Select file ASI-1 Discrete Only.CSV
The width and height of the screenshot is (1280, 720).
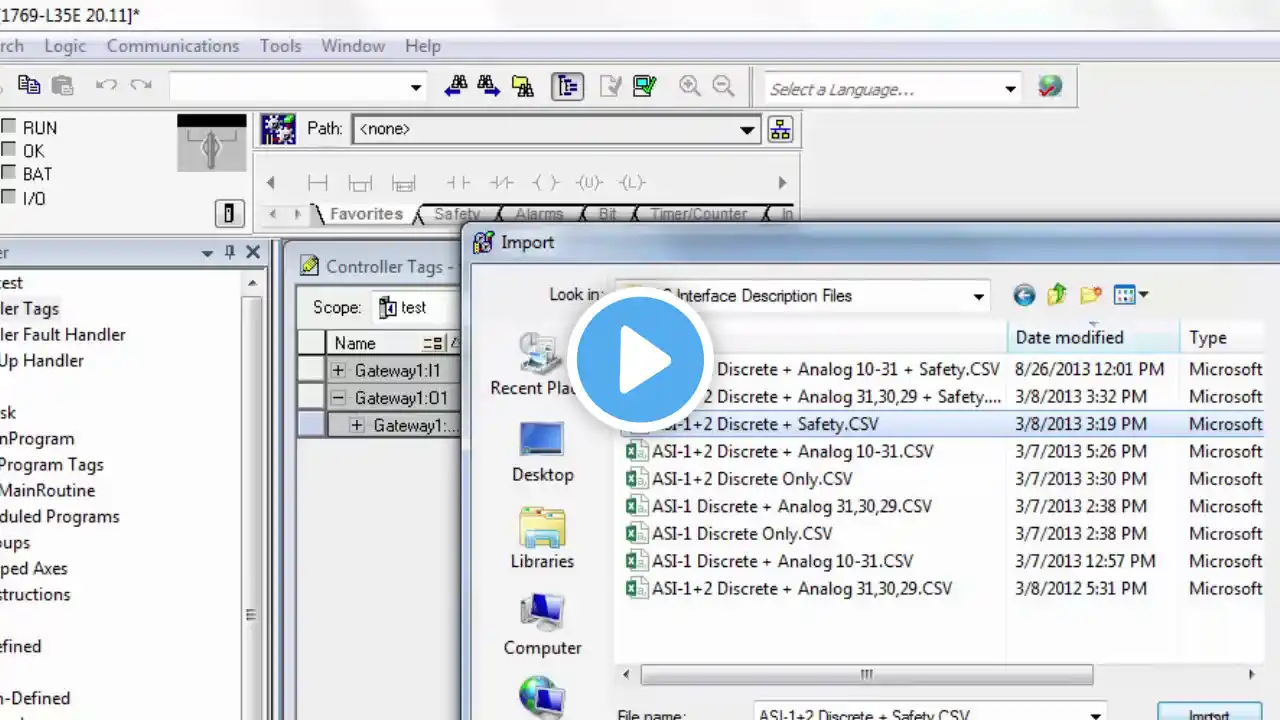point(742,534)
